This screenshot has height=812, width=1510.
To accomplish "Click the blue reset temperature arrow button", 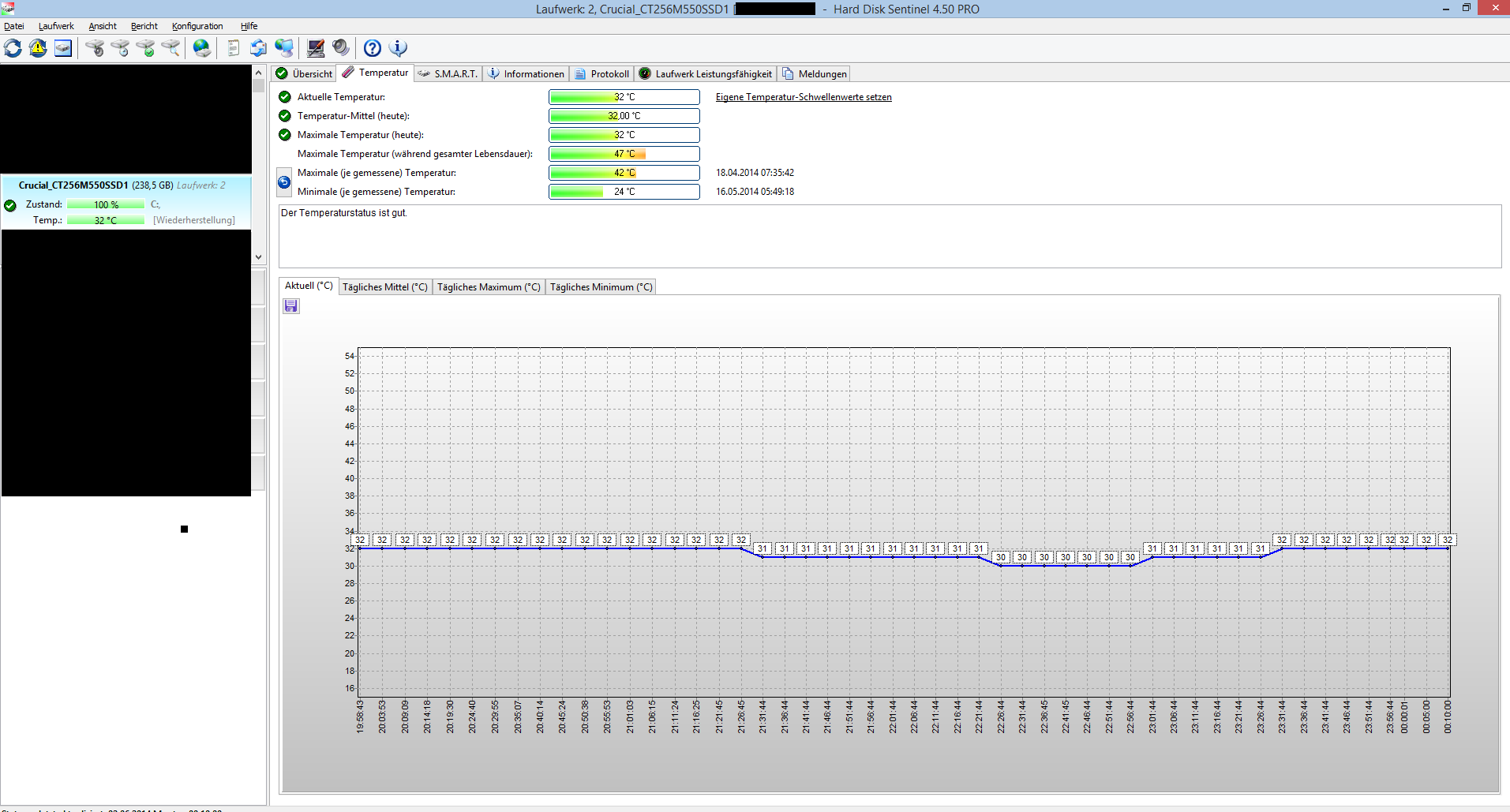I will click(284, 182).
